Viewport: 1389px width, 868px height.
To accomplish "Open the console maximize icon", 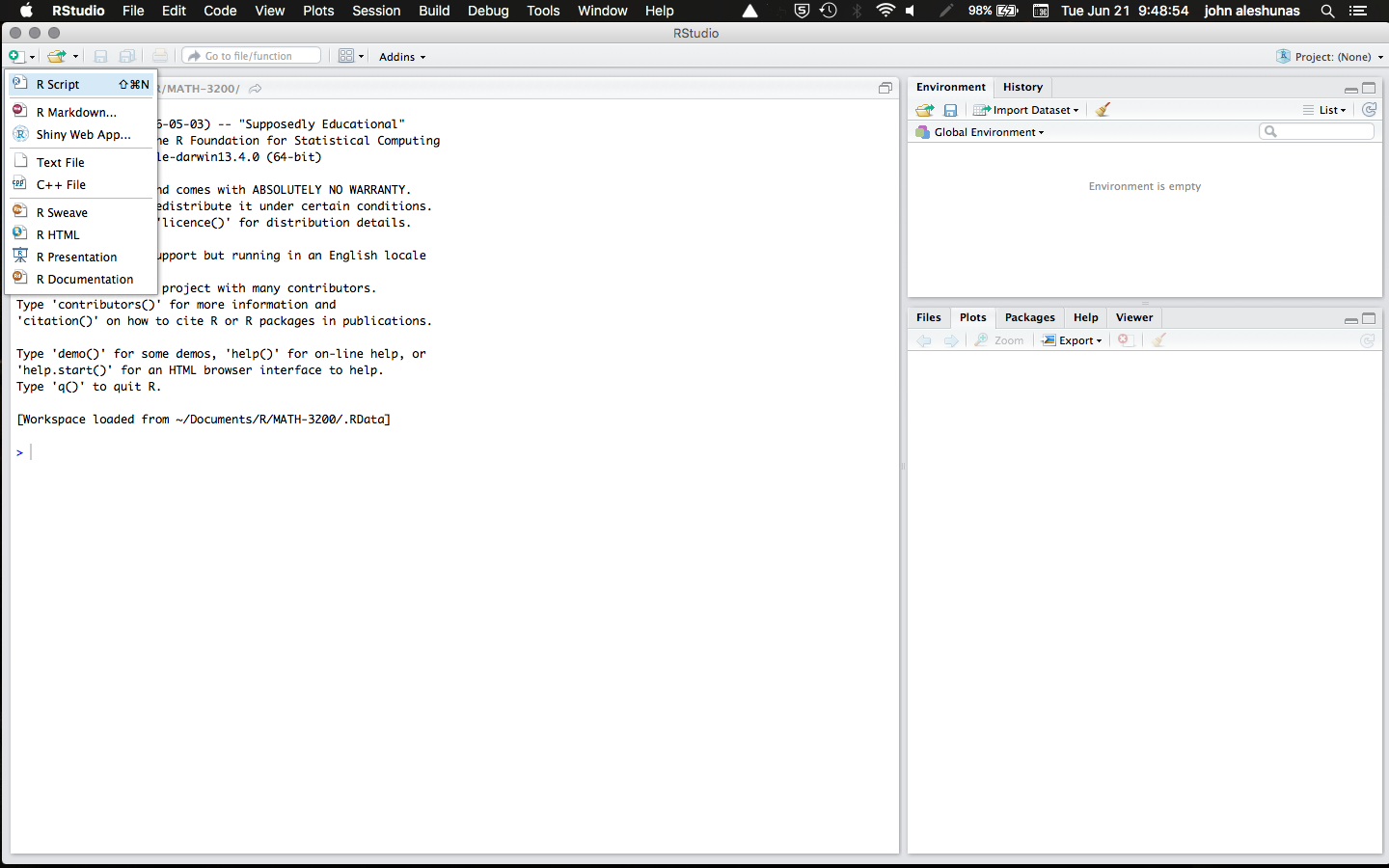I will 885,87.
